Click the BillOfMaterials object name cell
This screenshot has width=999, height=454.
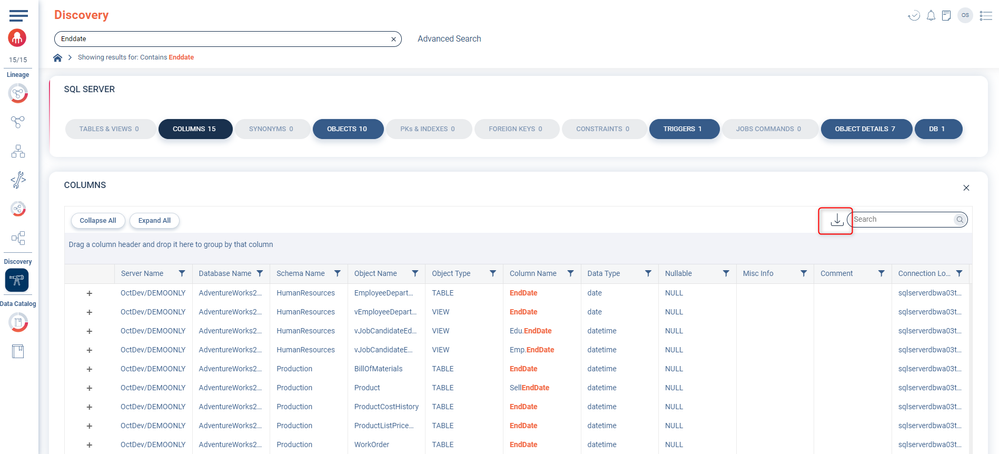pos(378,369)
